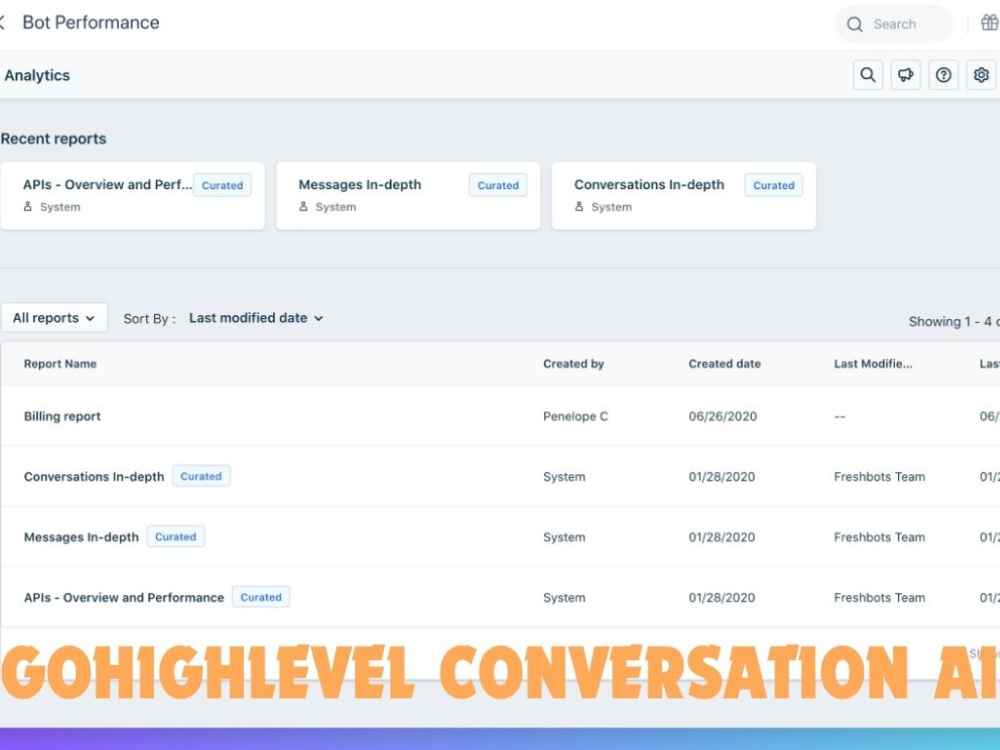Click Freshbots Team in Messages In-depth row

tap(879, 537)
